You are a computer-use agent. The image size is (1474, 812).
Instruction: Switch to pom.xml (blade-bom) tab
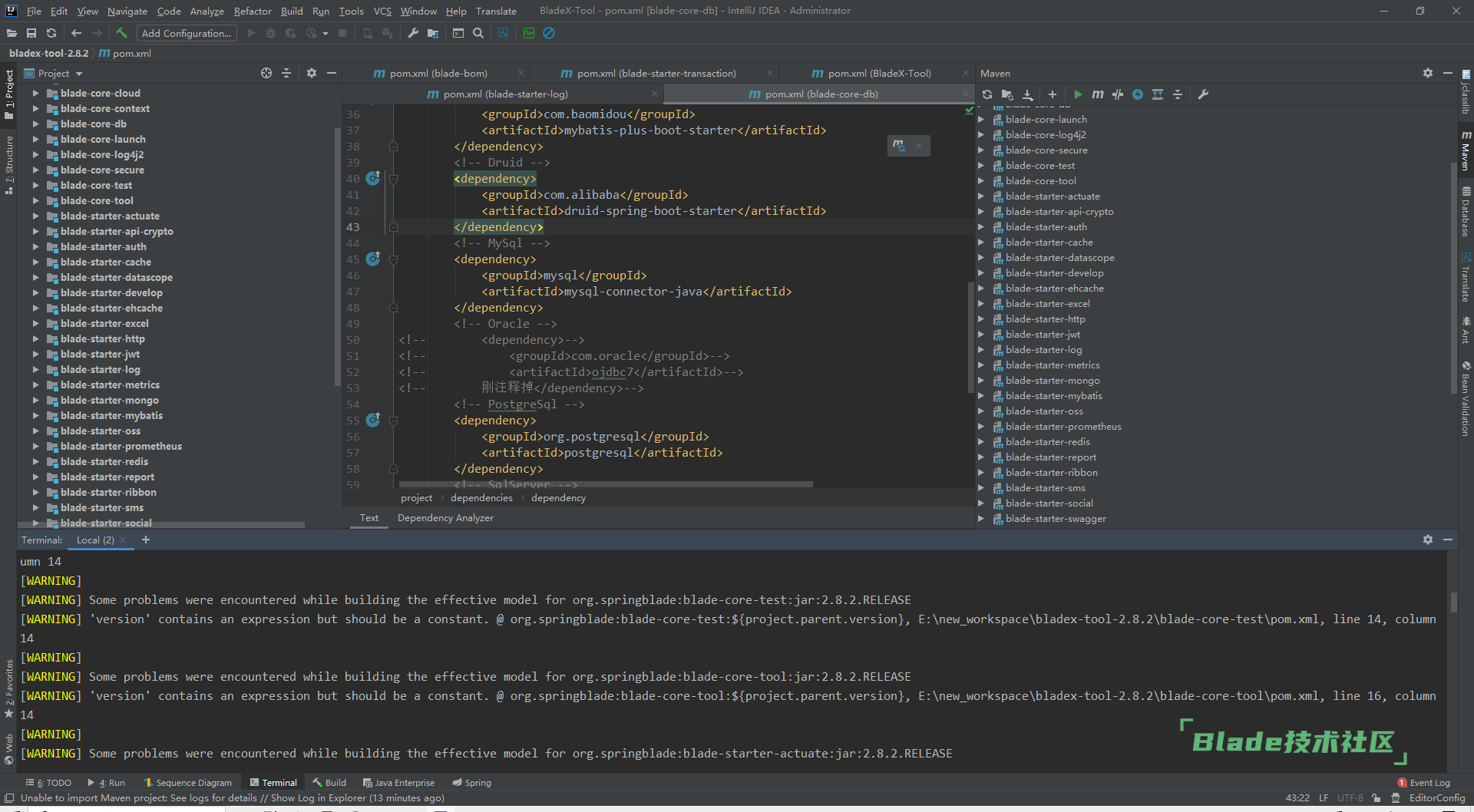click(x=438, y=73)
